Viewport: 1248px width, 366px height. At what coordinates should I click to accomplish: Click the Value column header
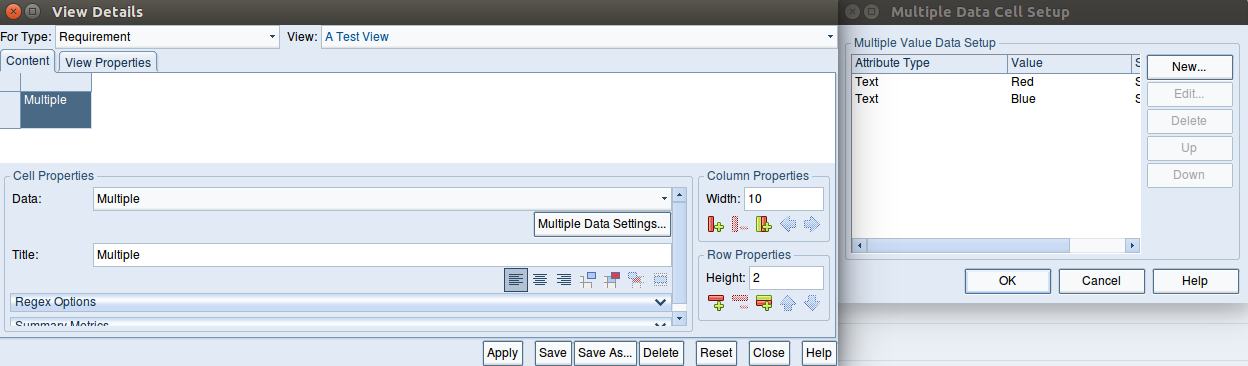pos(1070,63)
